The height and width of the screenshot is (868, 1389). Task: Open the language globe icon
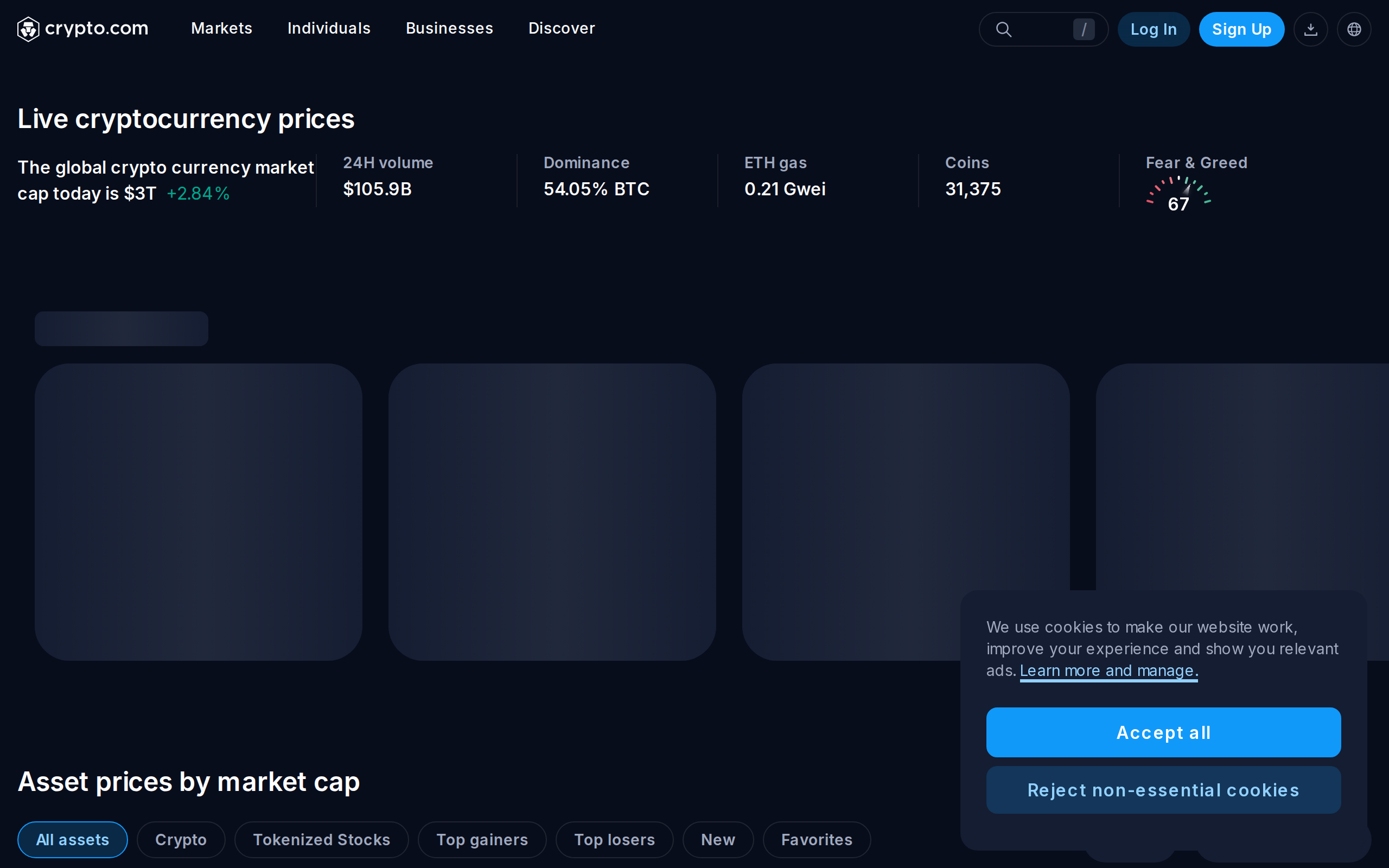pos(1354,29)
